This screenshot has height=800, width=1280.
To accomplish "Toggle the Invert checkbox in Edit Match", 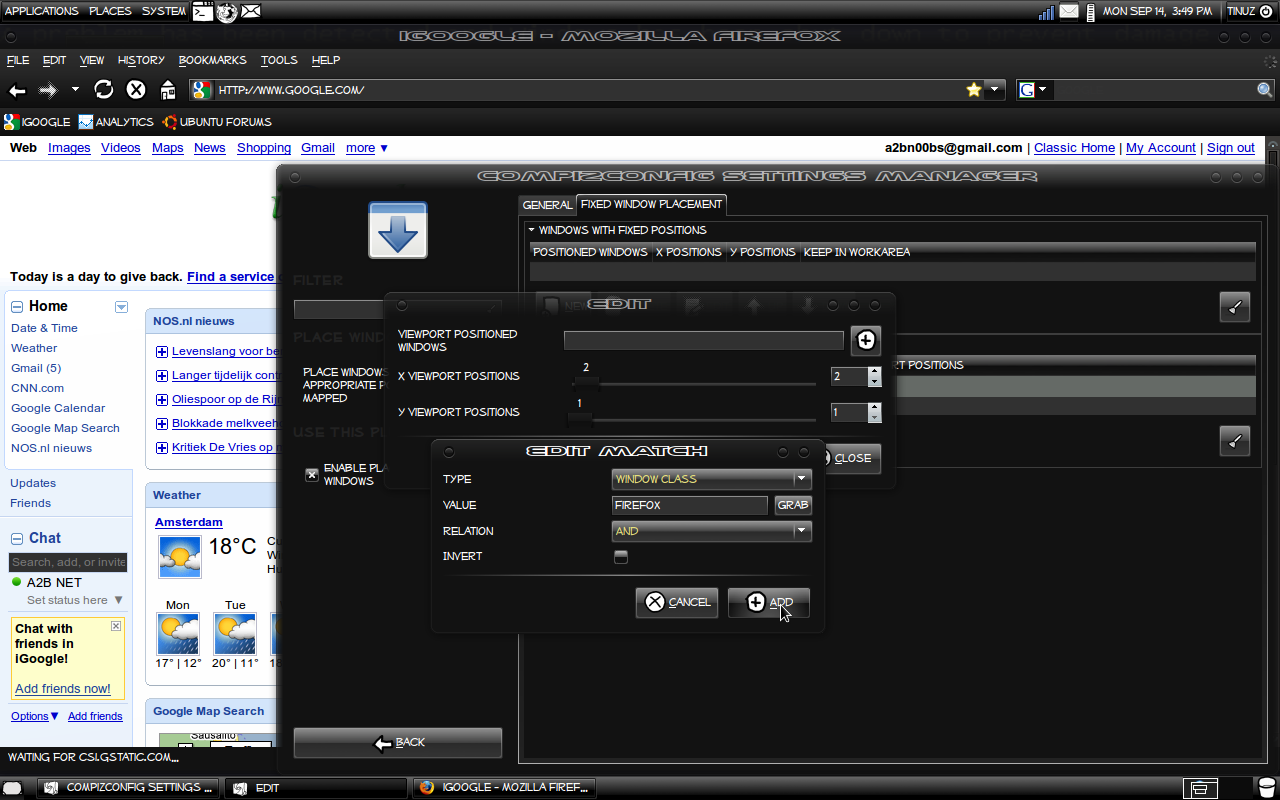I will (x=621, y=557).
